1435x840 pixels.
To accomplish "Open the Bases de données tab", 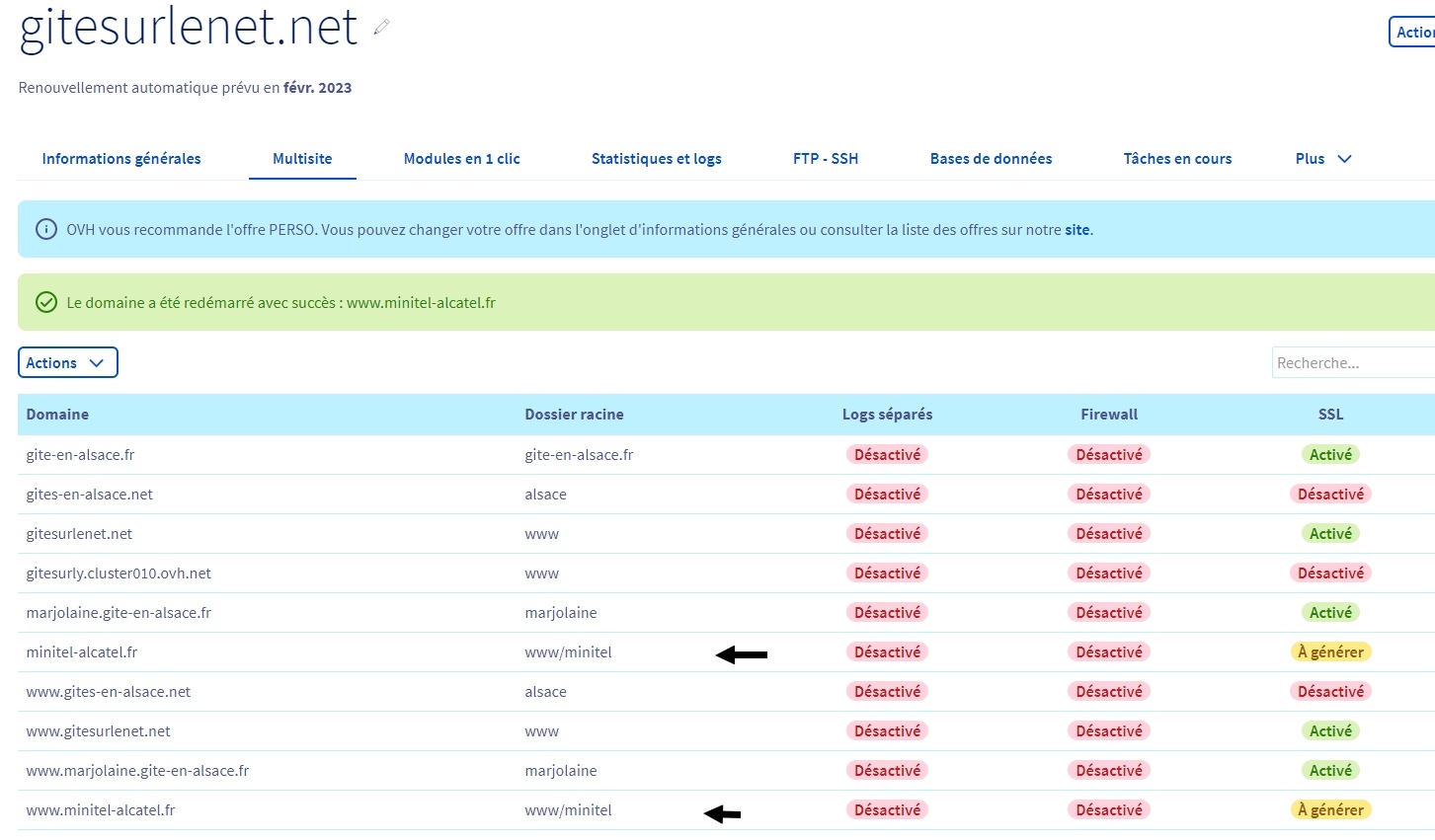I will click(x=991, y=159).
